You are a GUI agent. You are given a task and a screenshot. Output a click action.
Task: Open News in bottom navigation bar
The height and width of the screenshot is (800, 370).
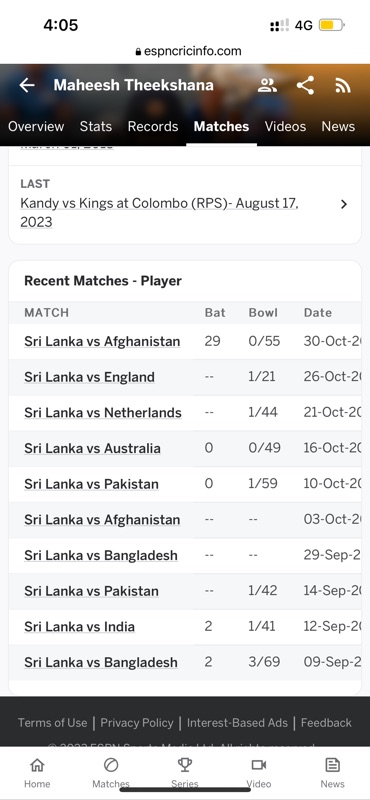click(x=332, y=772)
